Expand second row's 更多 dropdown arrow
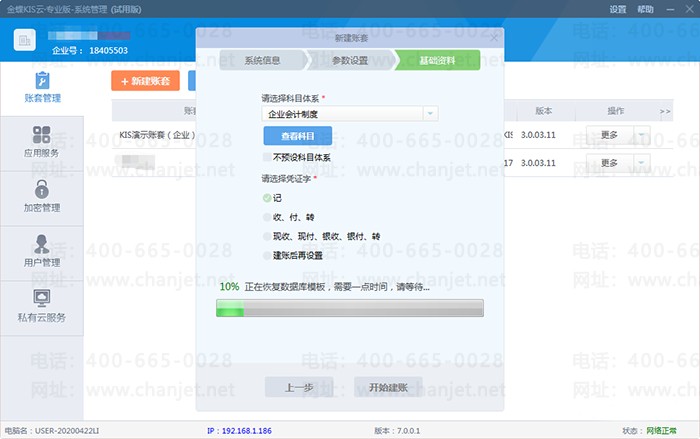 (642, 163)
